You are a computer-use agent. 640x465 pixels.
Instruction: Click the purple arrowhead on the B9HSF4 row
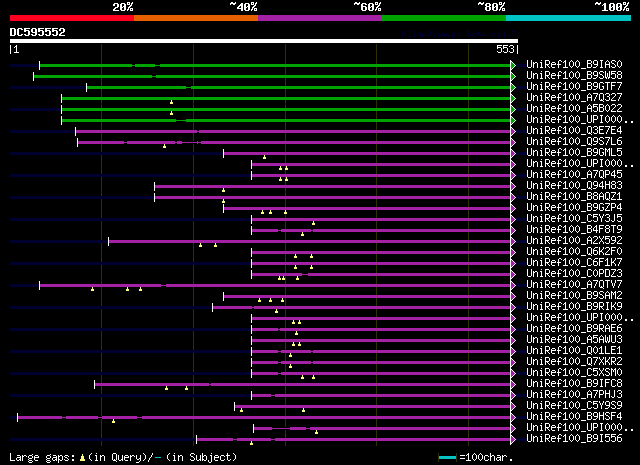tap(513, 418)
